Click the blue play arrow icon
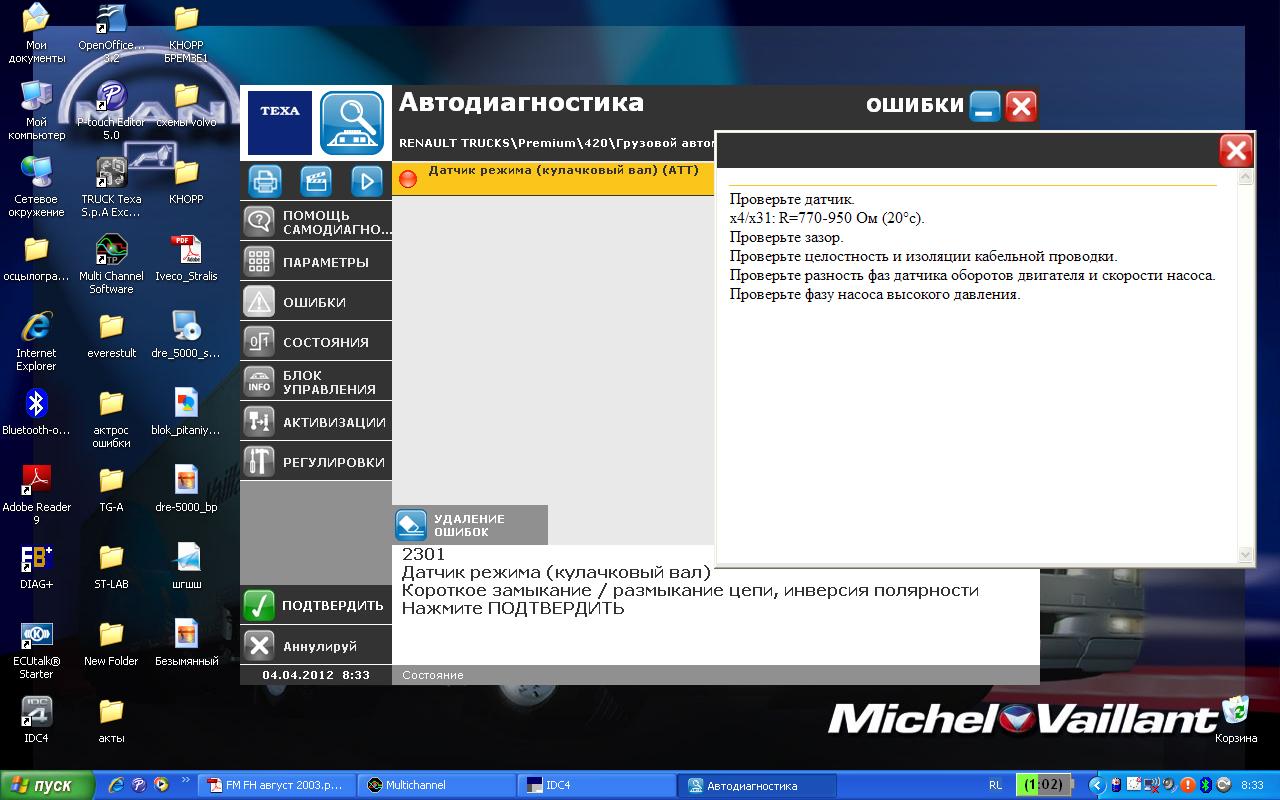Image resolution: width=1280 pixels, height=800 pixels. click(x=367, y=181)
